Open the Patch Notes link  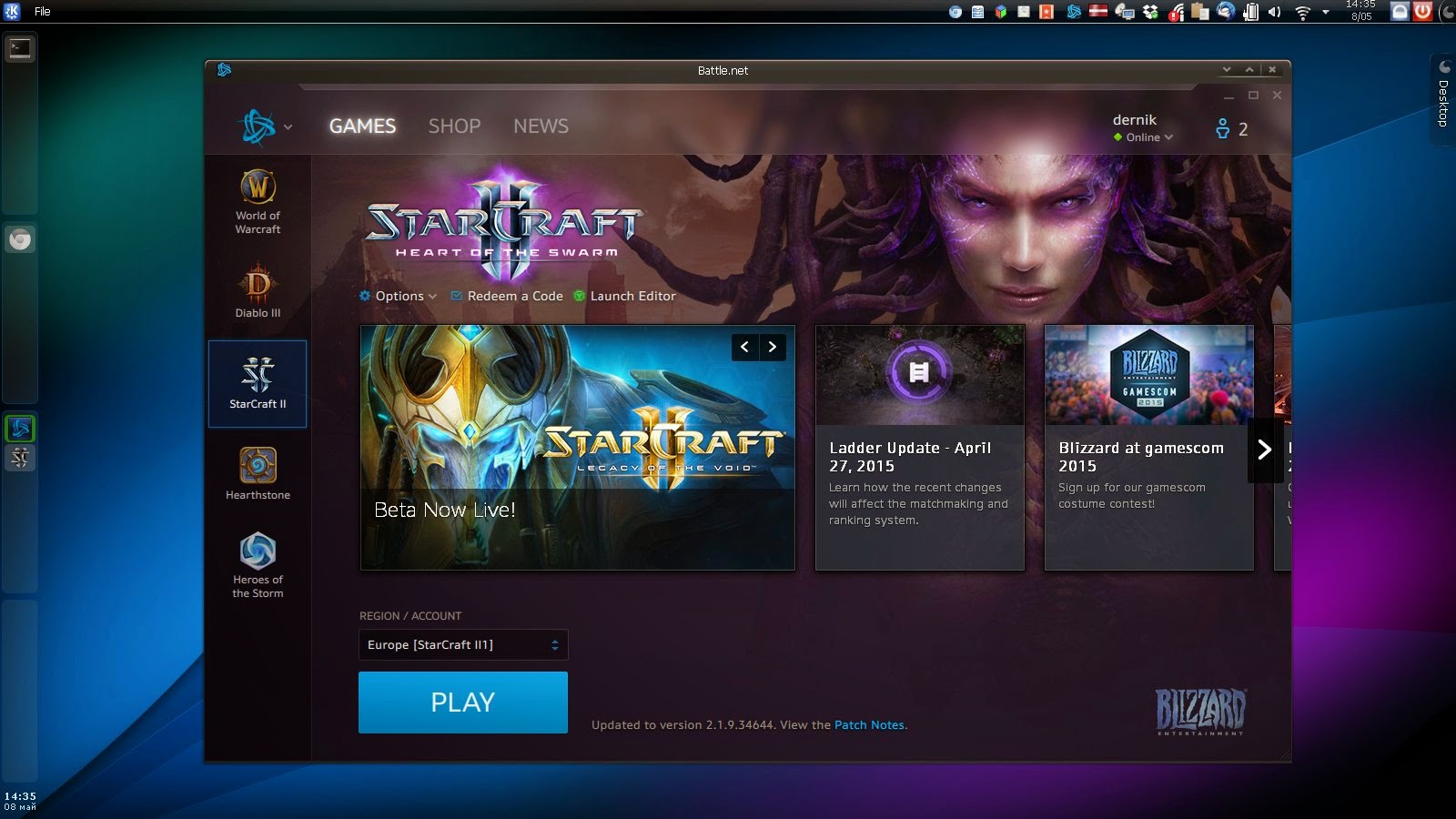869,725
